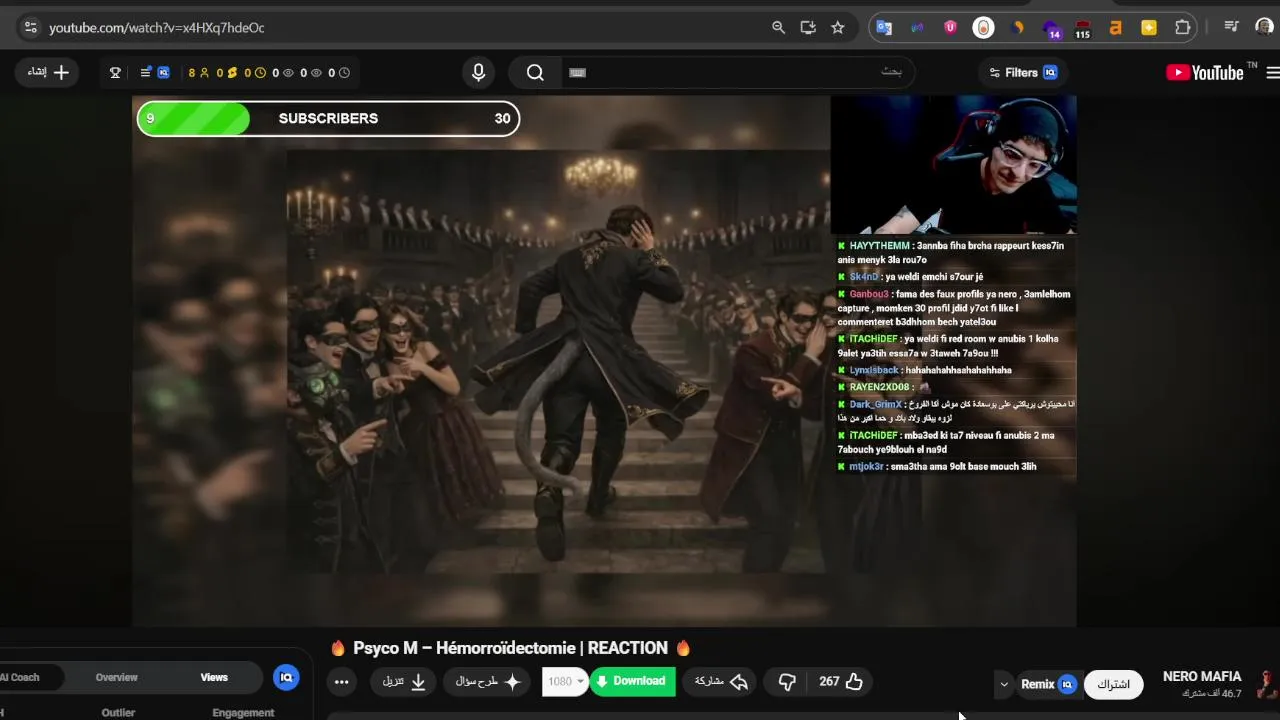This screenshot has height=720, width=1280.
Task: Go to the YouTube home via its logo
Action: (x=1204, y=73)
